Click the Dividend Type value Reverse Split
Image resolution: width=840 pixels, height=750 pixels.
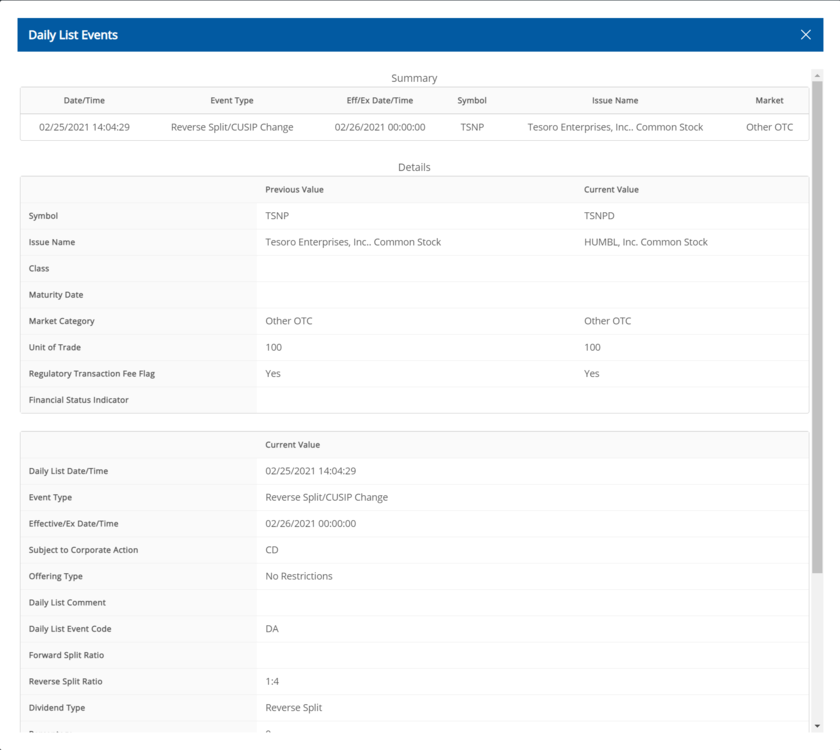tap(294, 708)
